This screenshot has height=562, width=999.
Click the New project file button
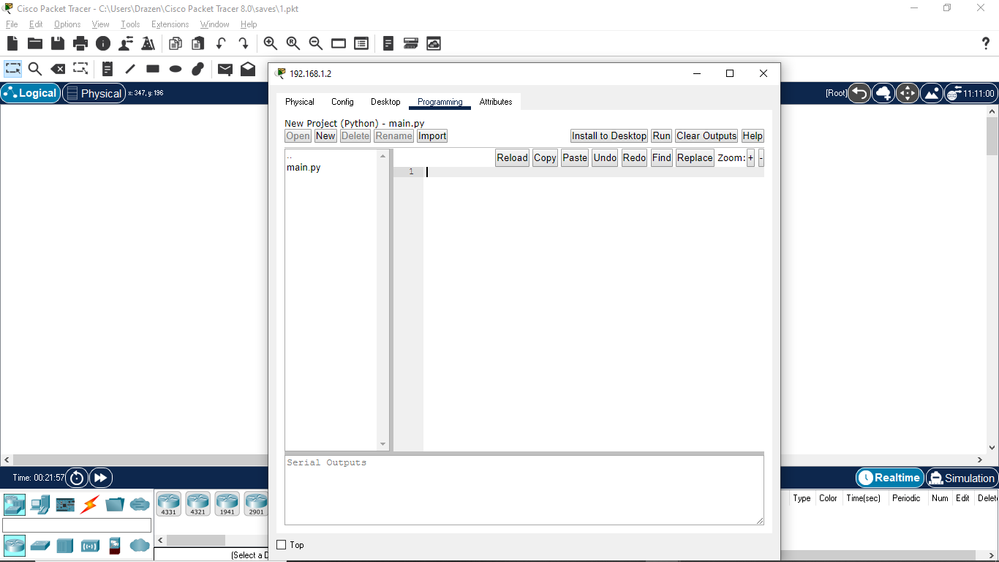coord(325,136)
